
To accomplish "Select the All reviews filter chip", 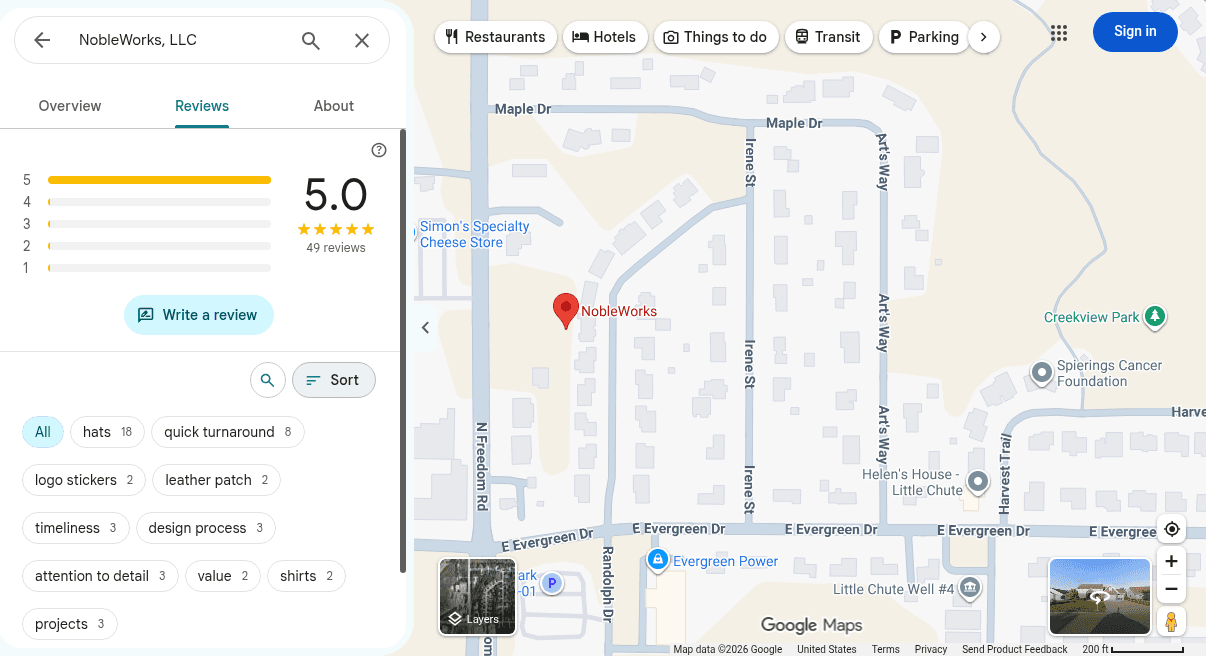I will click(x=43, y=432).
